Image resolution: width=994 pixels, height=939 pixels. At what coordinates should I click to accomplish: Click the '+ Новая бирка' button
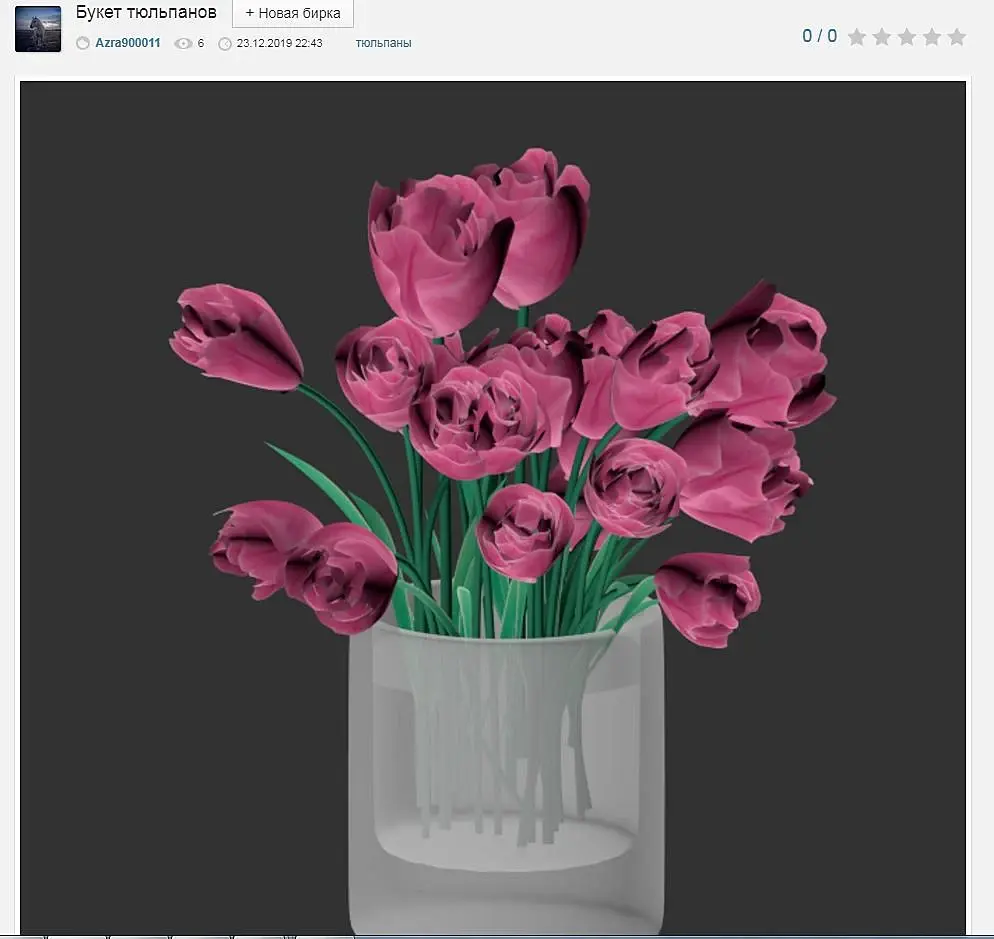tap(293, 13)
